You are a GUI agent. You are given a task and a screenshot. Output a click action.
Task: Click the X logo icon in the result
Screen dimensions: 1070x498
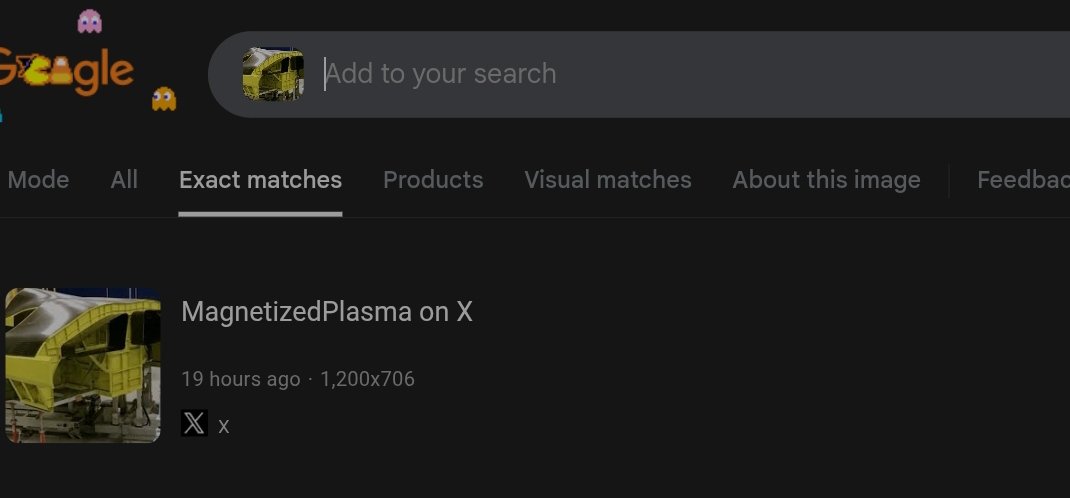click(194, 424)
